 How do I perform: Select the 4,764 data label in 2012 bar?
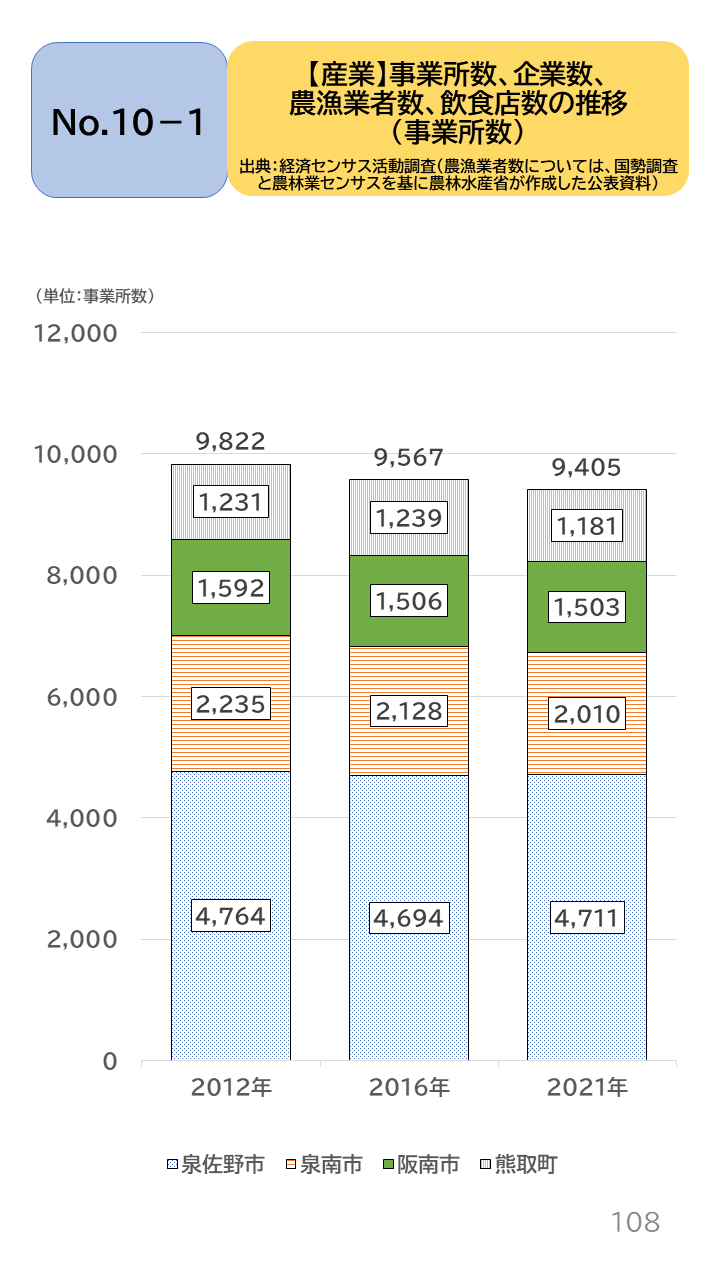(x=230, y=915)
